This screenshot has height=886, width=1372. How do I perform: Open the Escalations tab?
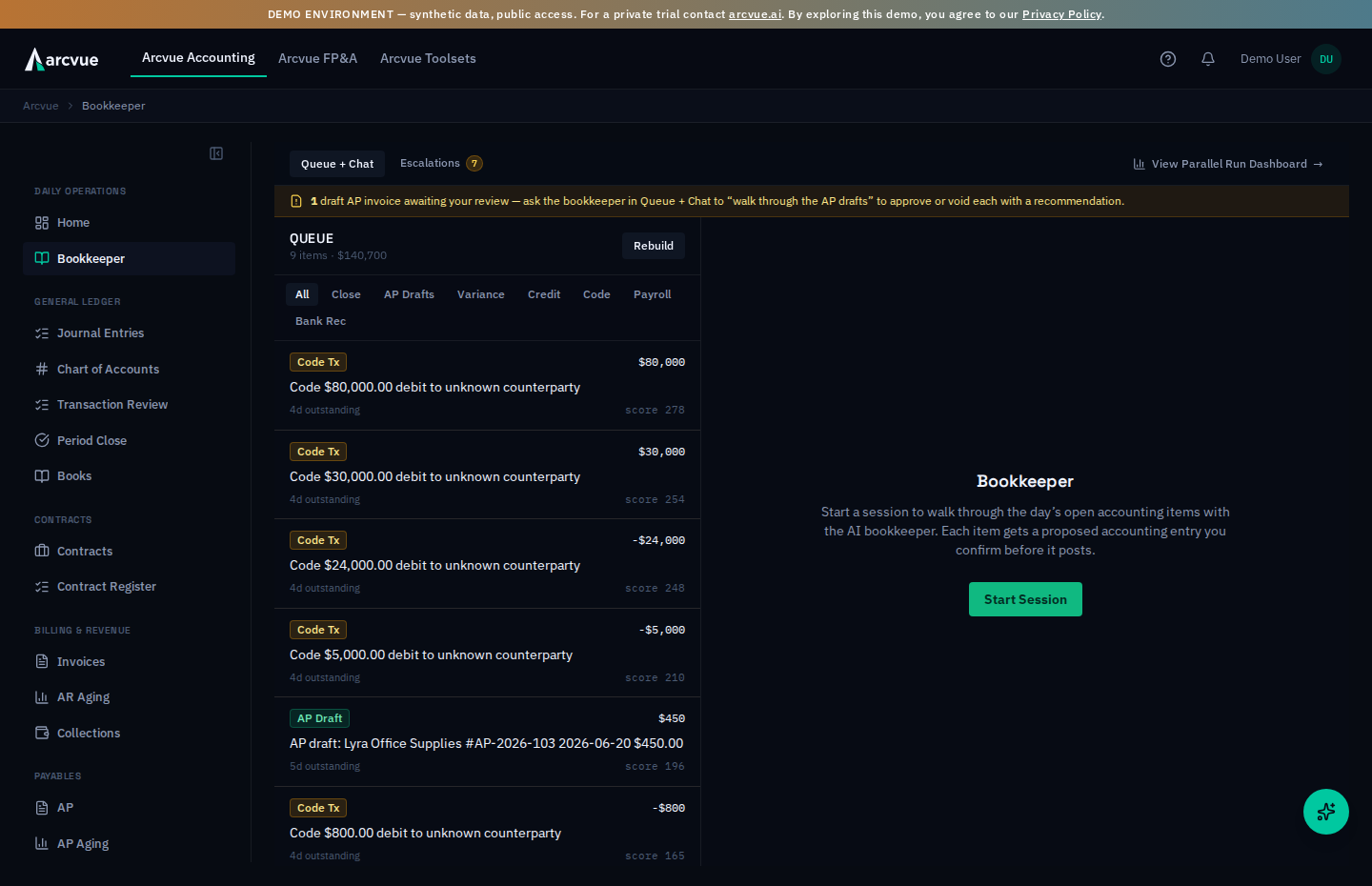[x=441, y=164]
